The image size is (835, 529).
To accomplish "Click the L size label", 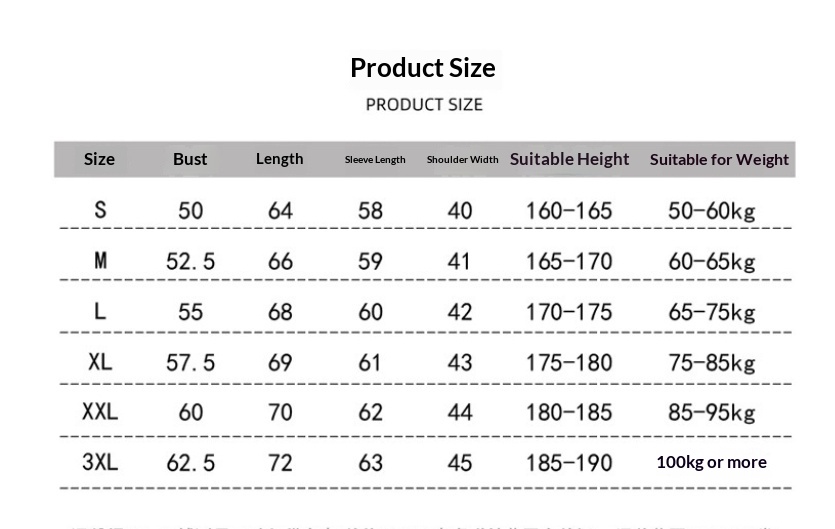I will tap(100, 311).
